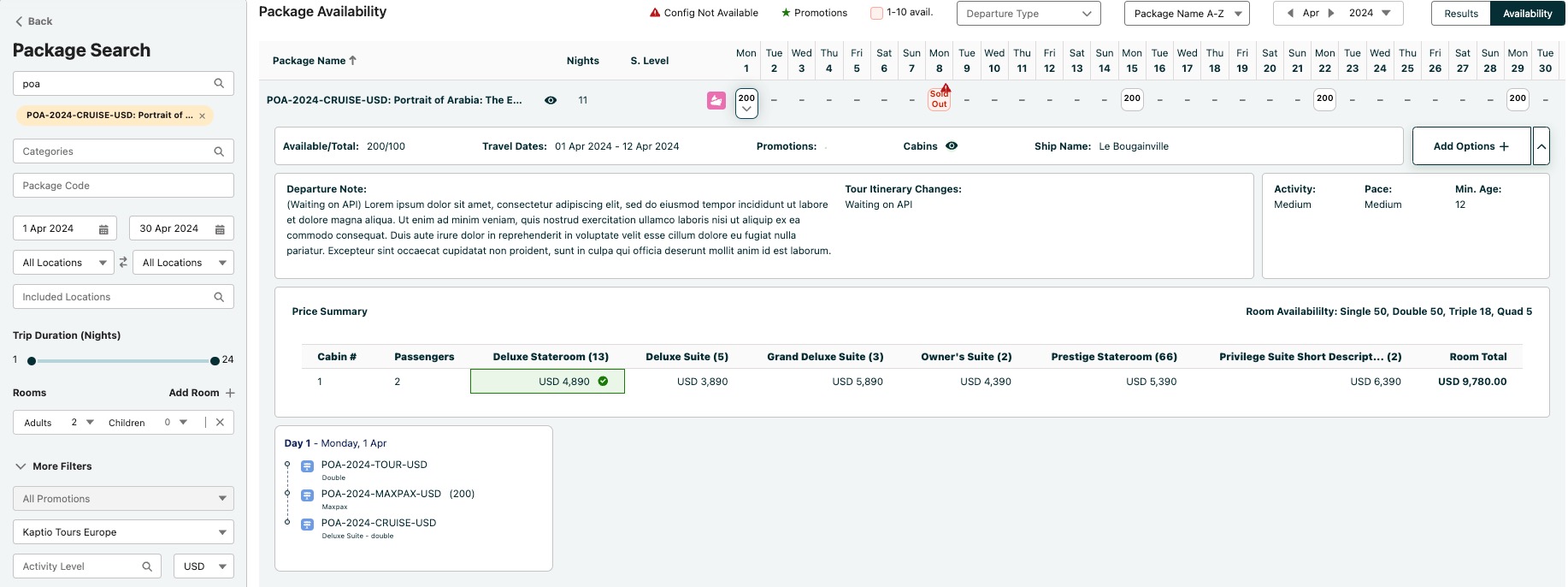Click the swap locations arrows icon
This screenshot has width=1568, height=587.
(x=123, y=263)
